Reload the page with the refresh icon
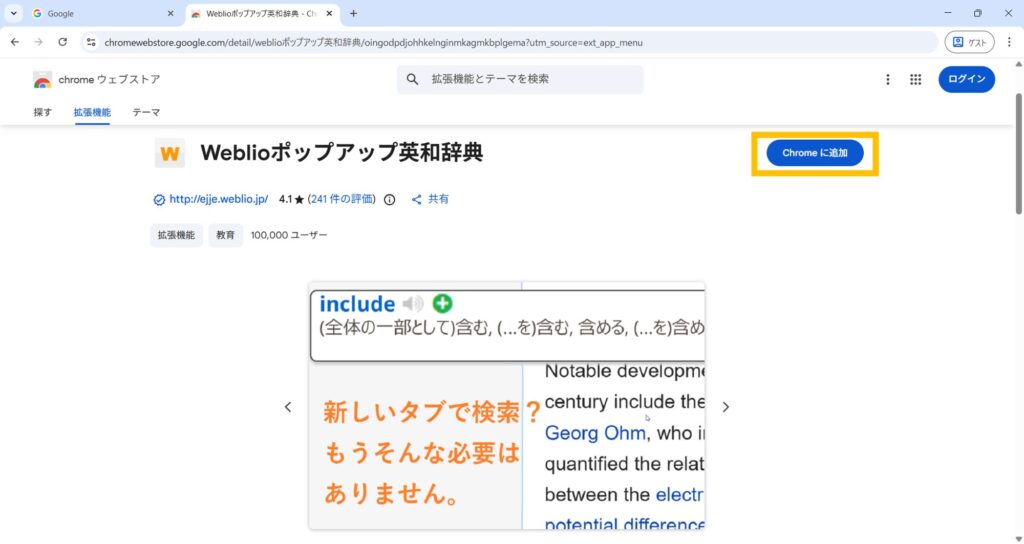The height and width of the screenshot is (544, 1024). click(63, 42)
